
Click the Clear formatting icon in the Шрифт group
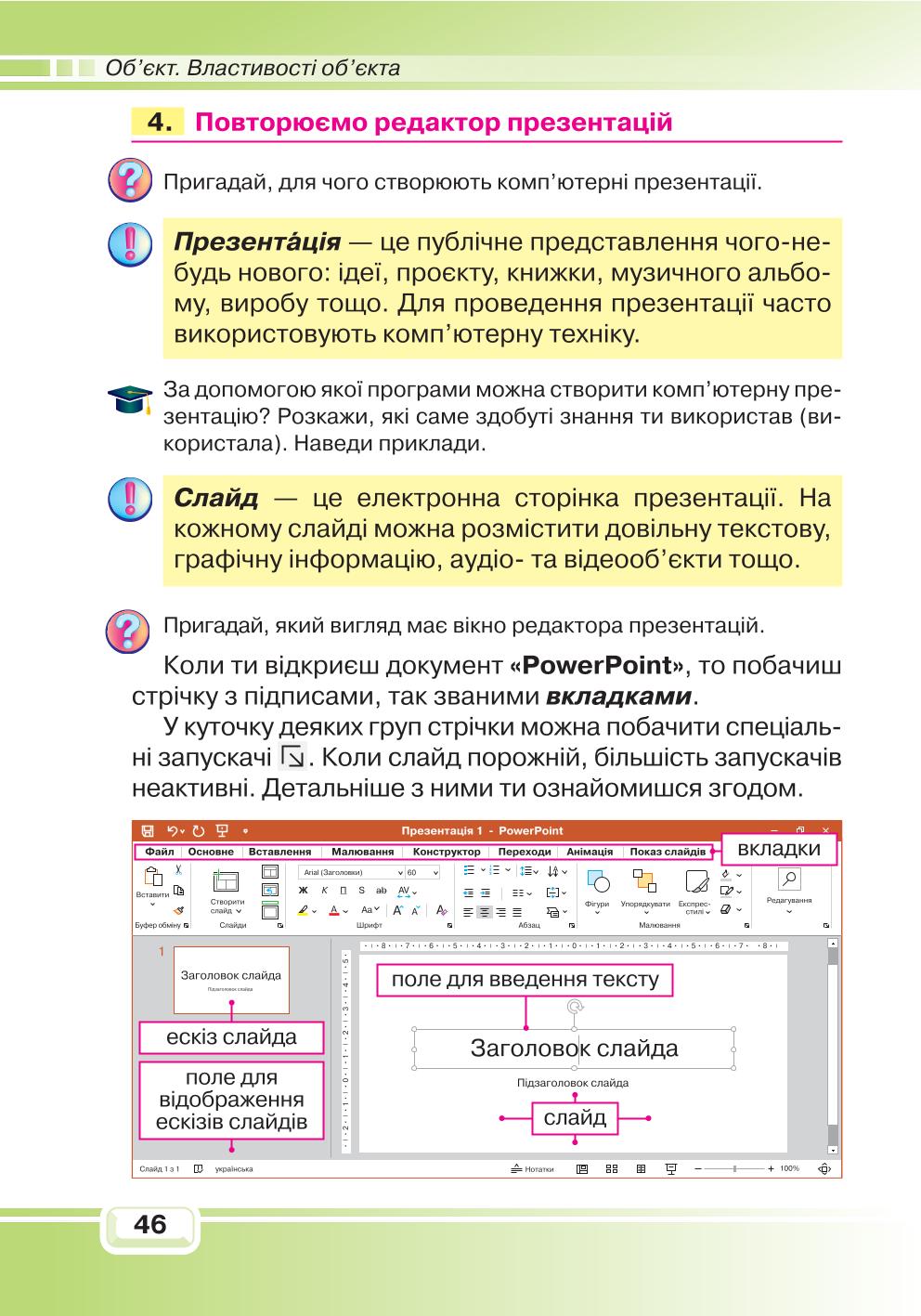[442, 910]
